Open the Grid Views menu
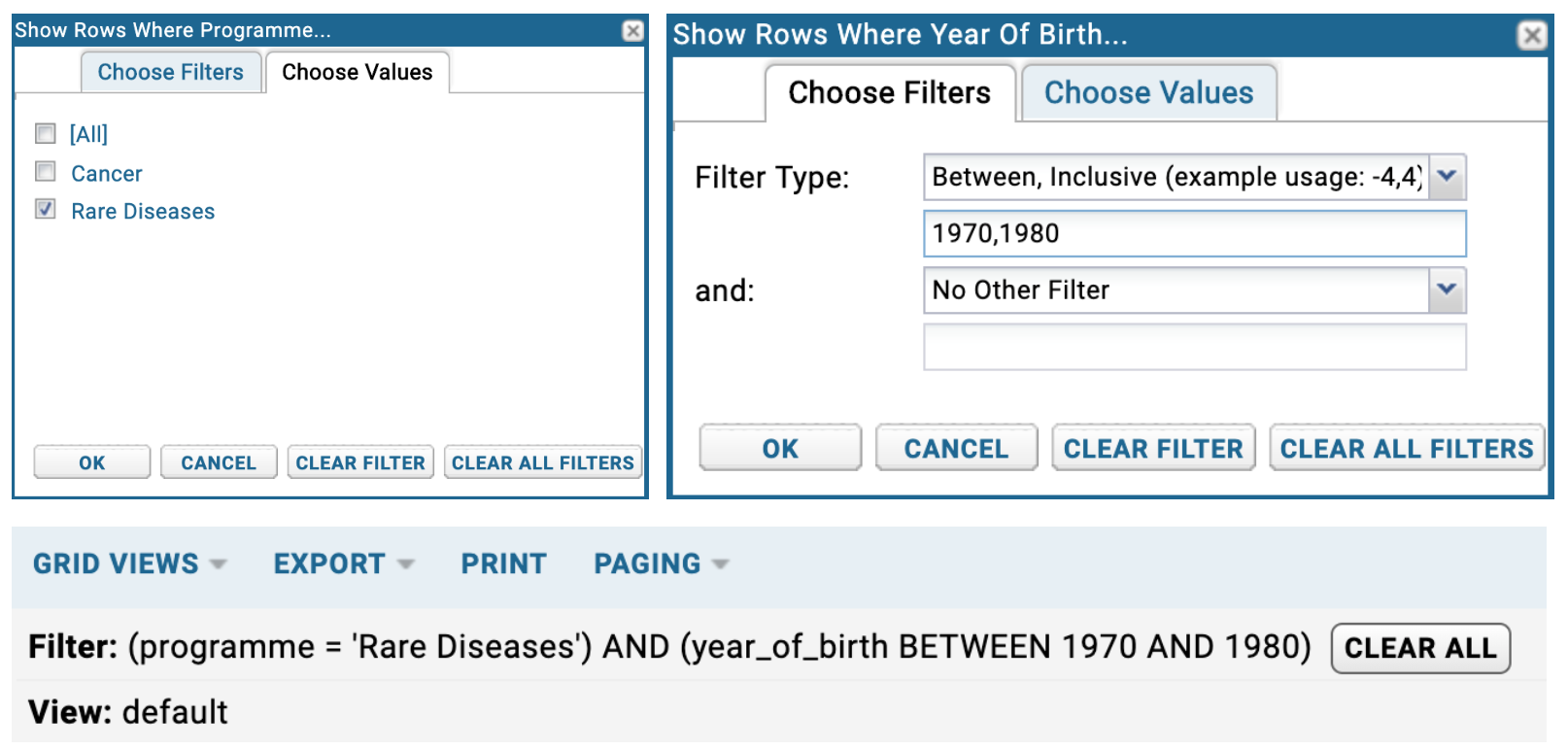 click(x=129, y=563)
